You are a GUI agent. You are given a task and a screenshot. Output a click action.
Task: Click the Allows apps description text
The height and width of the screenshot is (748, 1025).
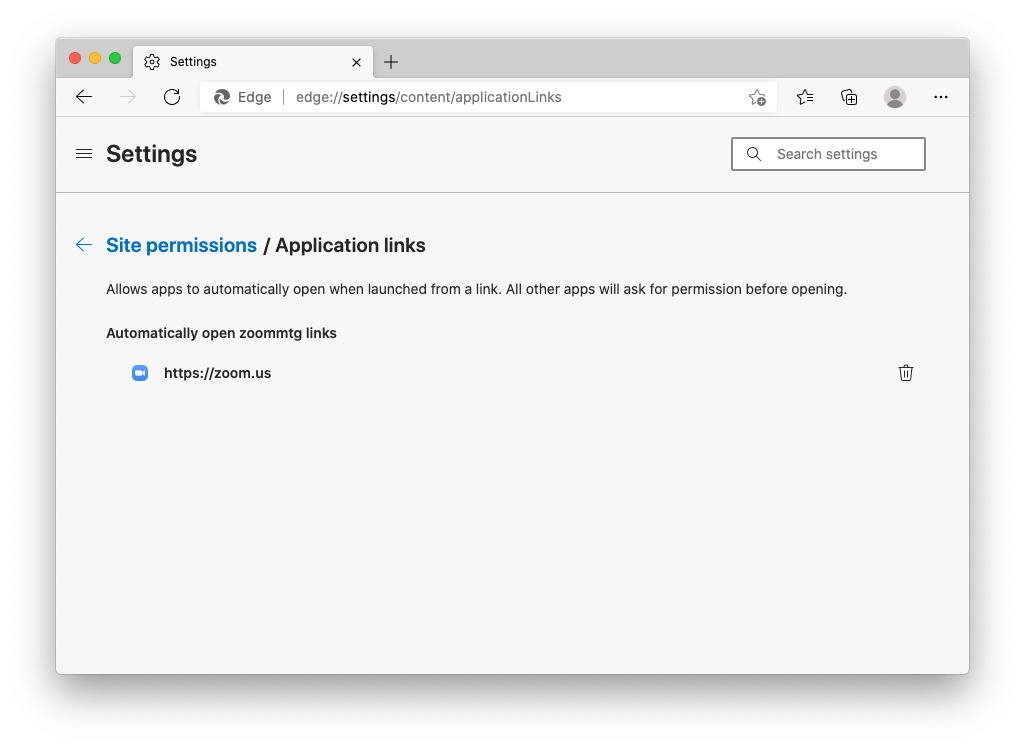[476, 289]
